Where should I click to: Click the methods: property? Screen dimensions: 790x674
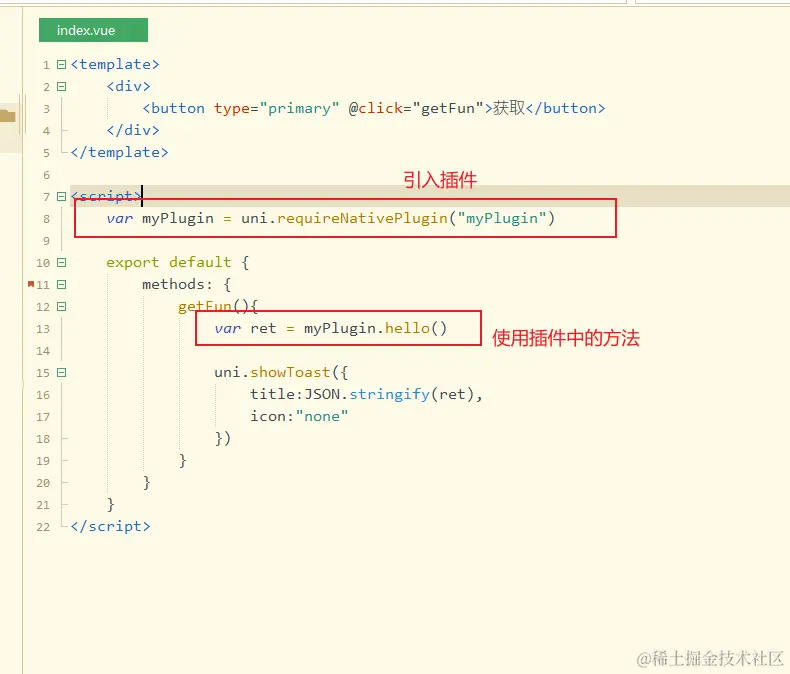pos(177,284)
